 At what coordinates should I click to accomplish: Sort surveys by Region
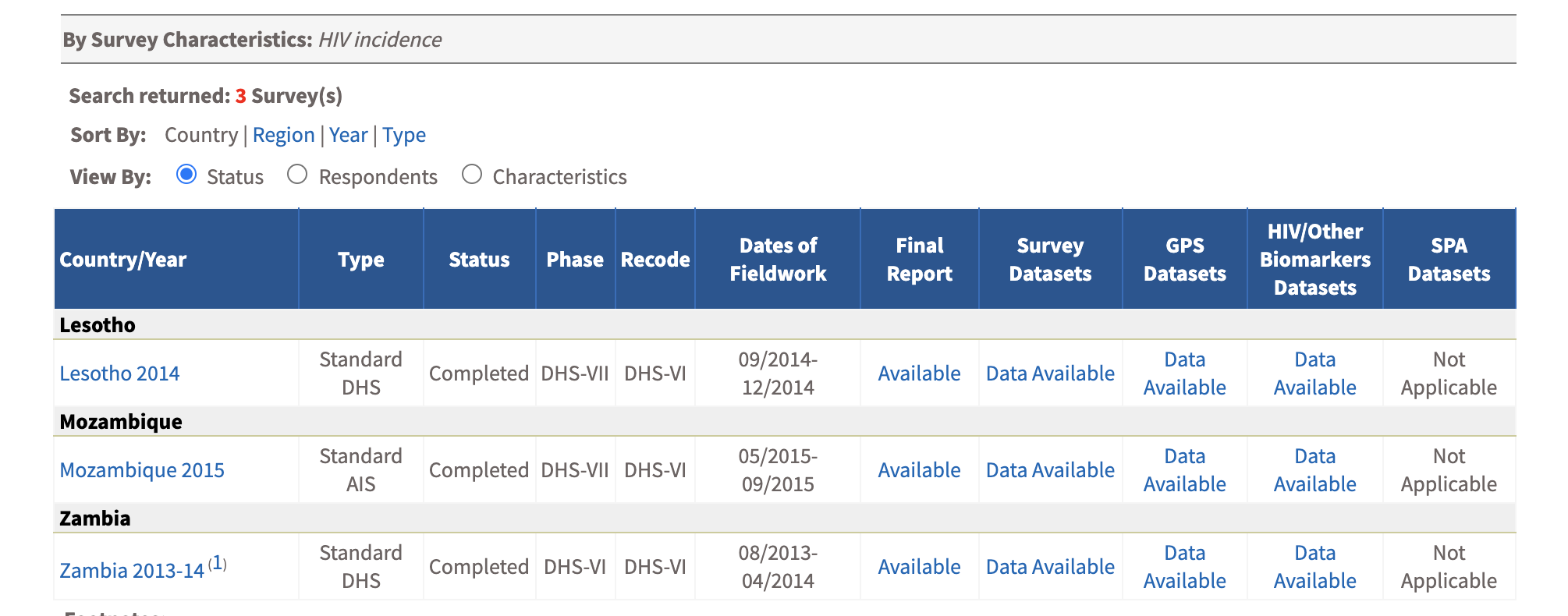click(283, 136)
